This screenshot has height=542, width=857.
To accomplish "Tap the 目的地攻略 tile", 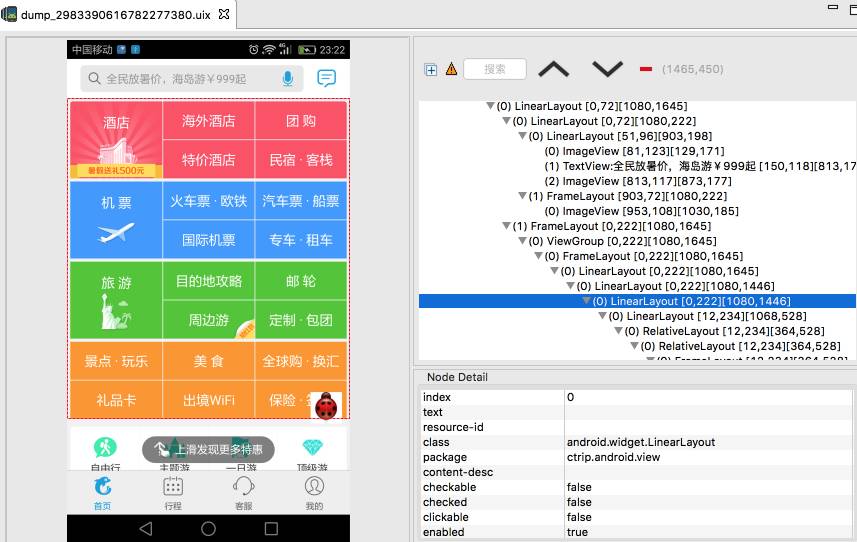I will pos(209,280).
